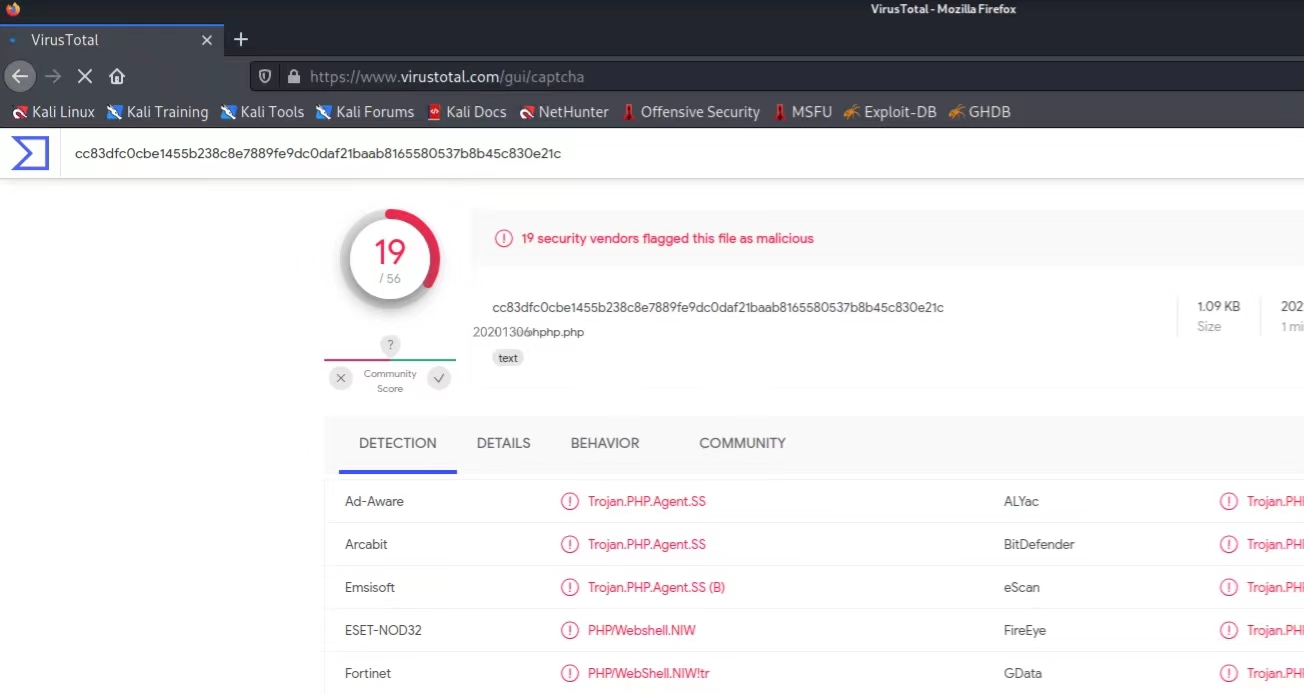
Task: Select the VirusTotal tab title
Action: pyautogui.click(x=65, y=41)
